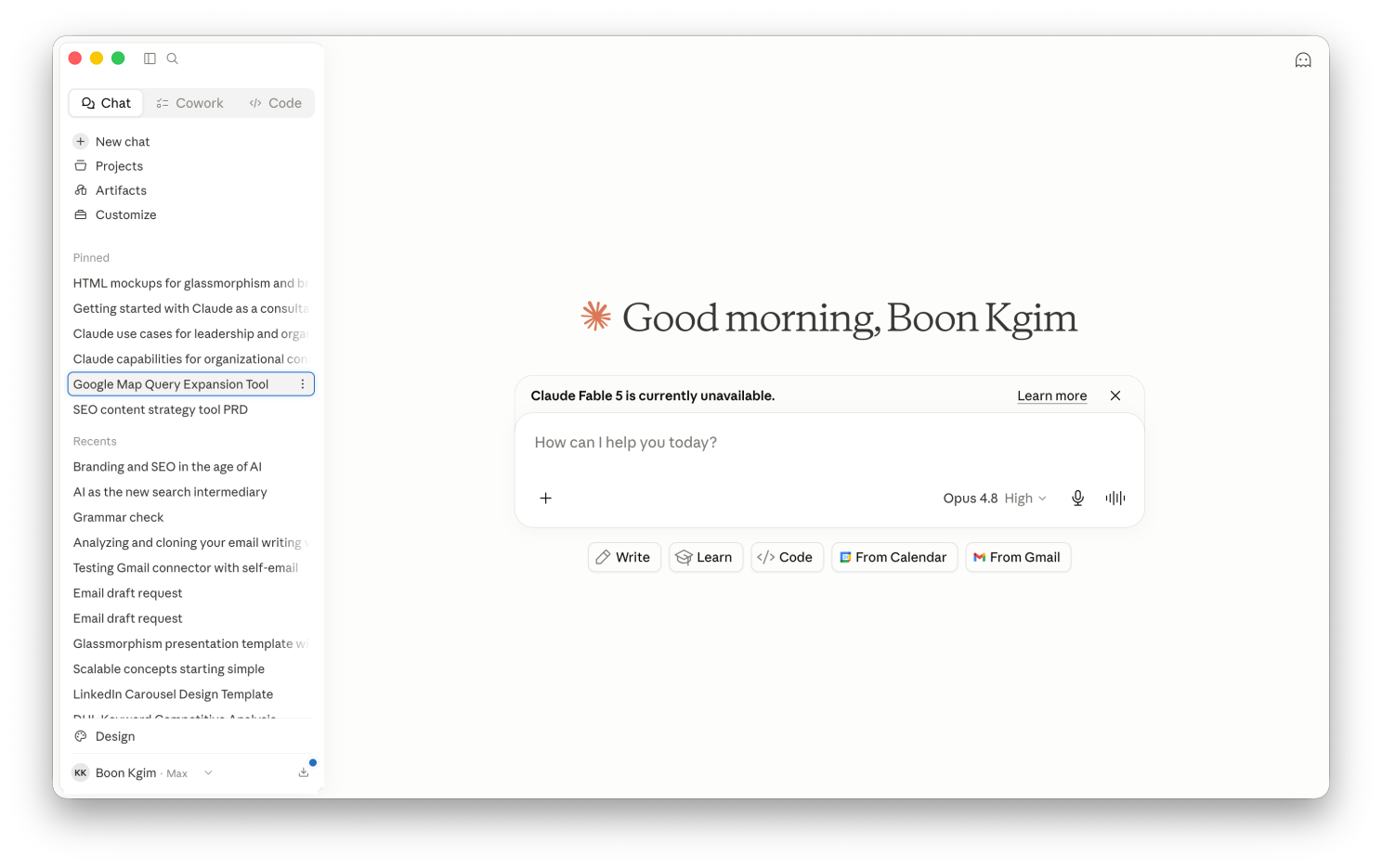The width and height of the screenshot is (1382, 868).
Task: Open 'Grammar check' recent chat
Action: [191, 517]
